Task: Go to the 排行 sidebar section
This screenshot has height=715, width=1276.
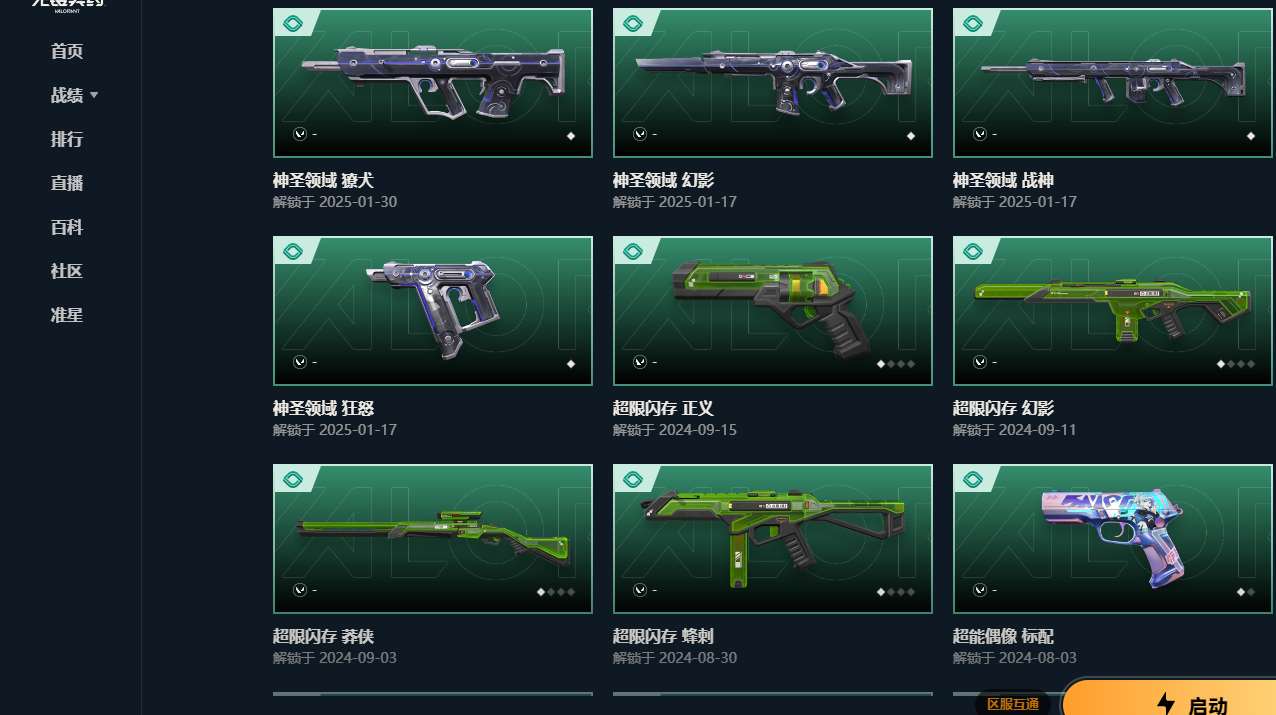Action: click(x=67, y=139)
